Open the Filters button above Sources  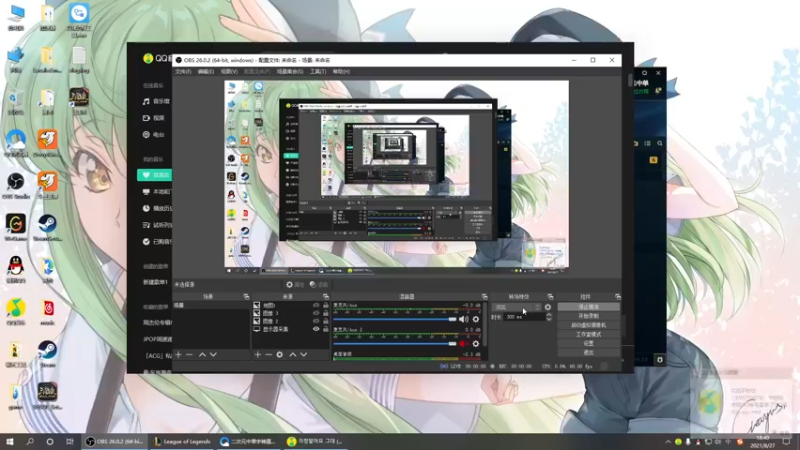click(x=319, y=285)
